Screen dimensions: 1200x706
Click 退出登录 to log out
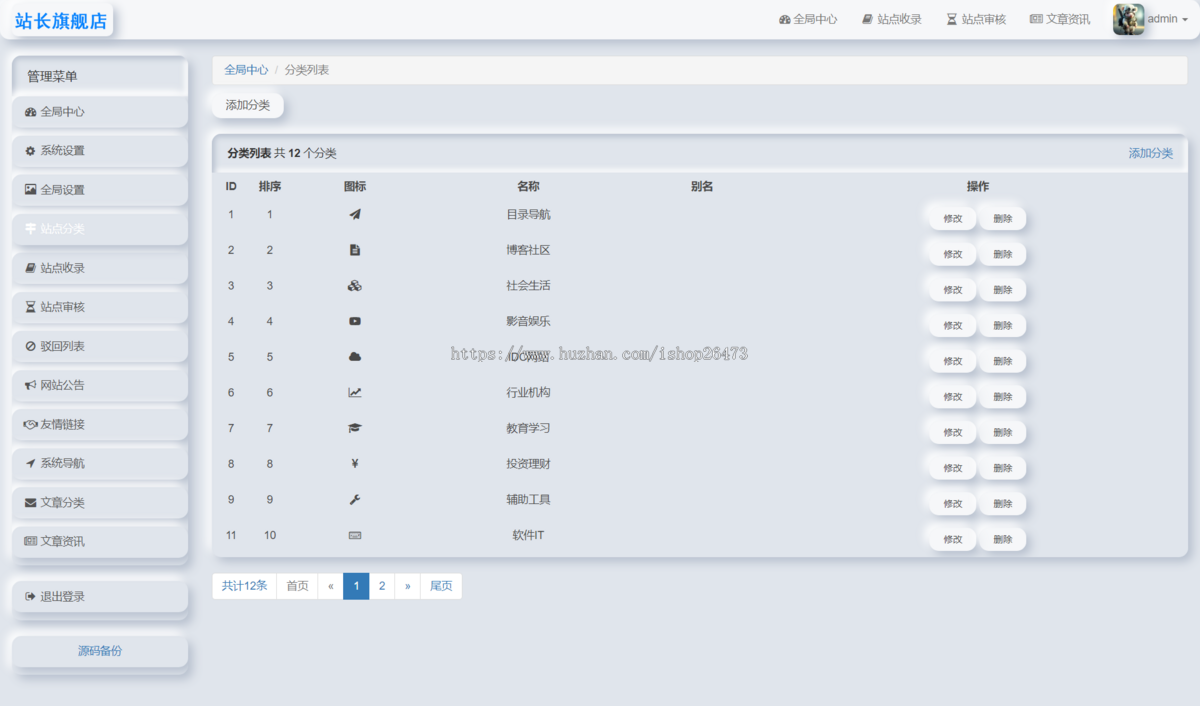click(100, 597)
